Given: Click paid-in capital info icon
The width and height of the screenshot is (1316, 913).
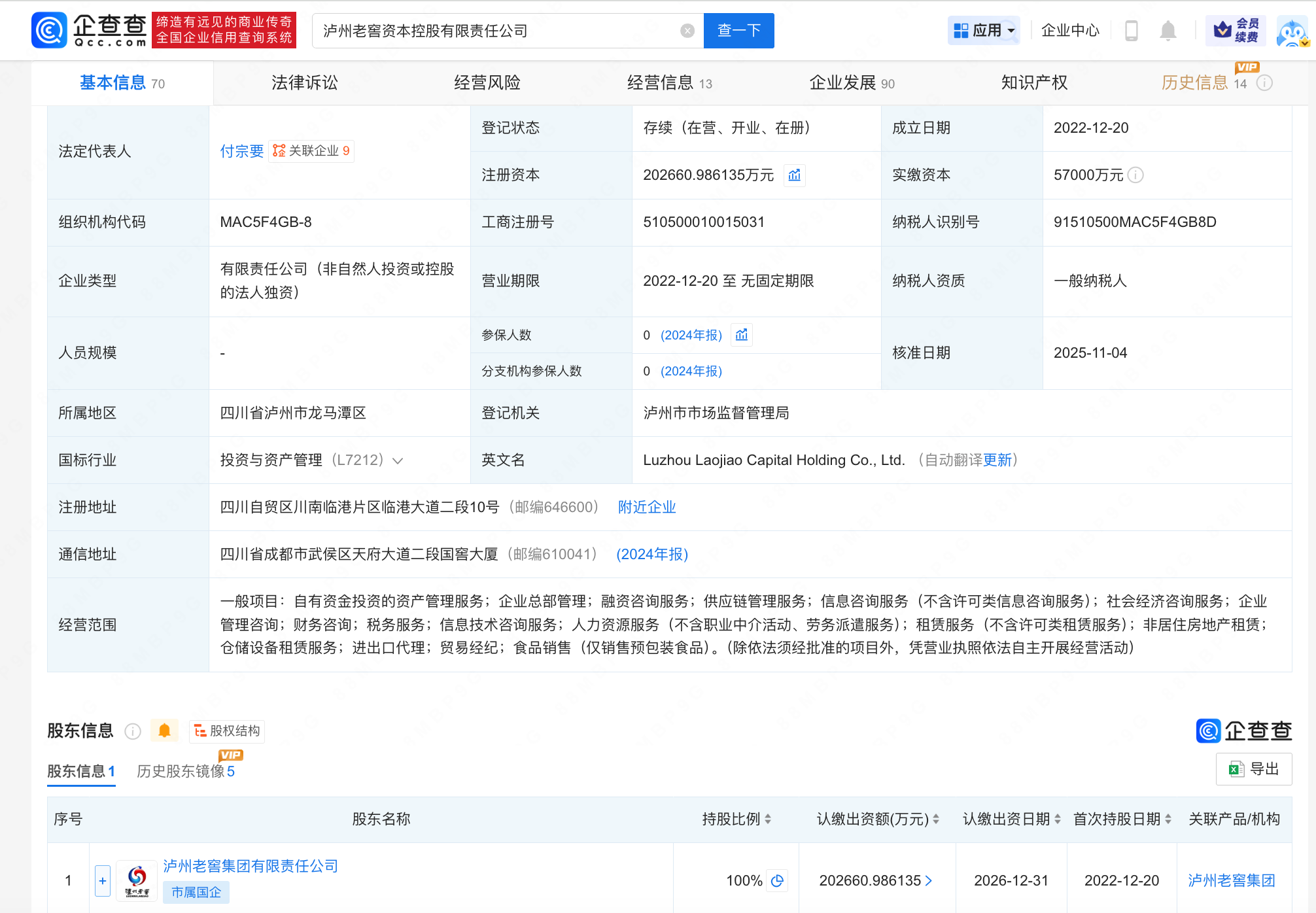Looking at the screenshot, I should click(x=1136, y=175).
